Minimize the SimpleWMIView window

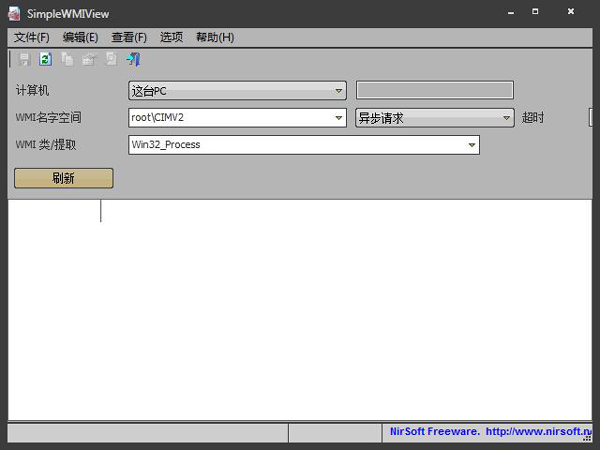(511, 12)
